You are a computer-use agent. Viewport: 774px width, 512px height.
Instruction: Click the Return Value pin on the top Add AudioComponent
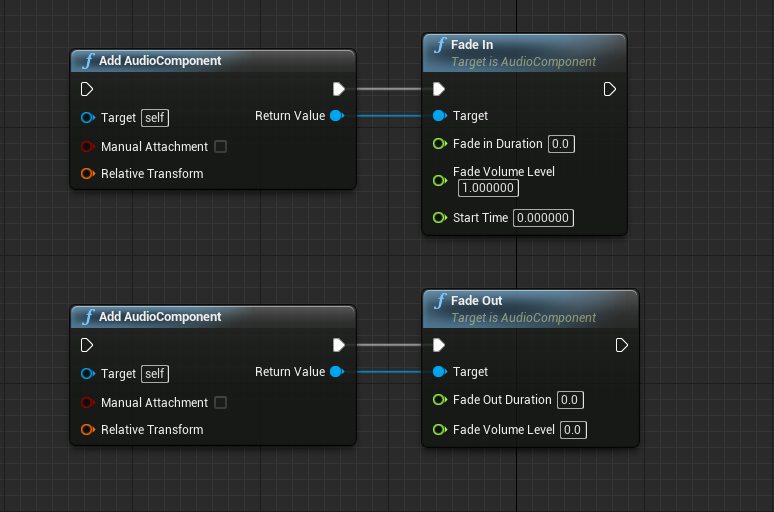pyautogui.click(x=336, y=116)
